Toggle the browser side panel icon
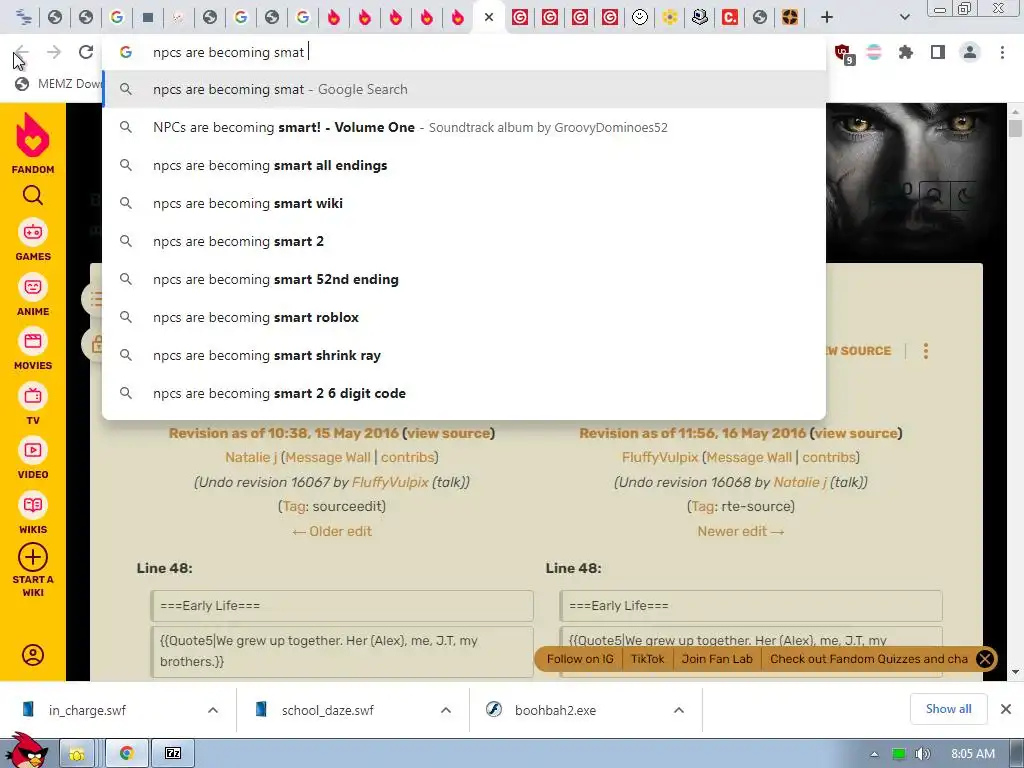The height and width of the screenshot is (768, 1024). (x=937, y=52)
